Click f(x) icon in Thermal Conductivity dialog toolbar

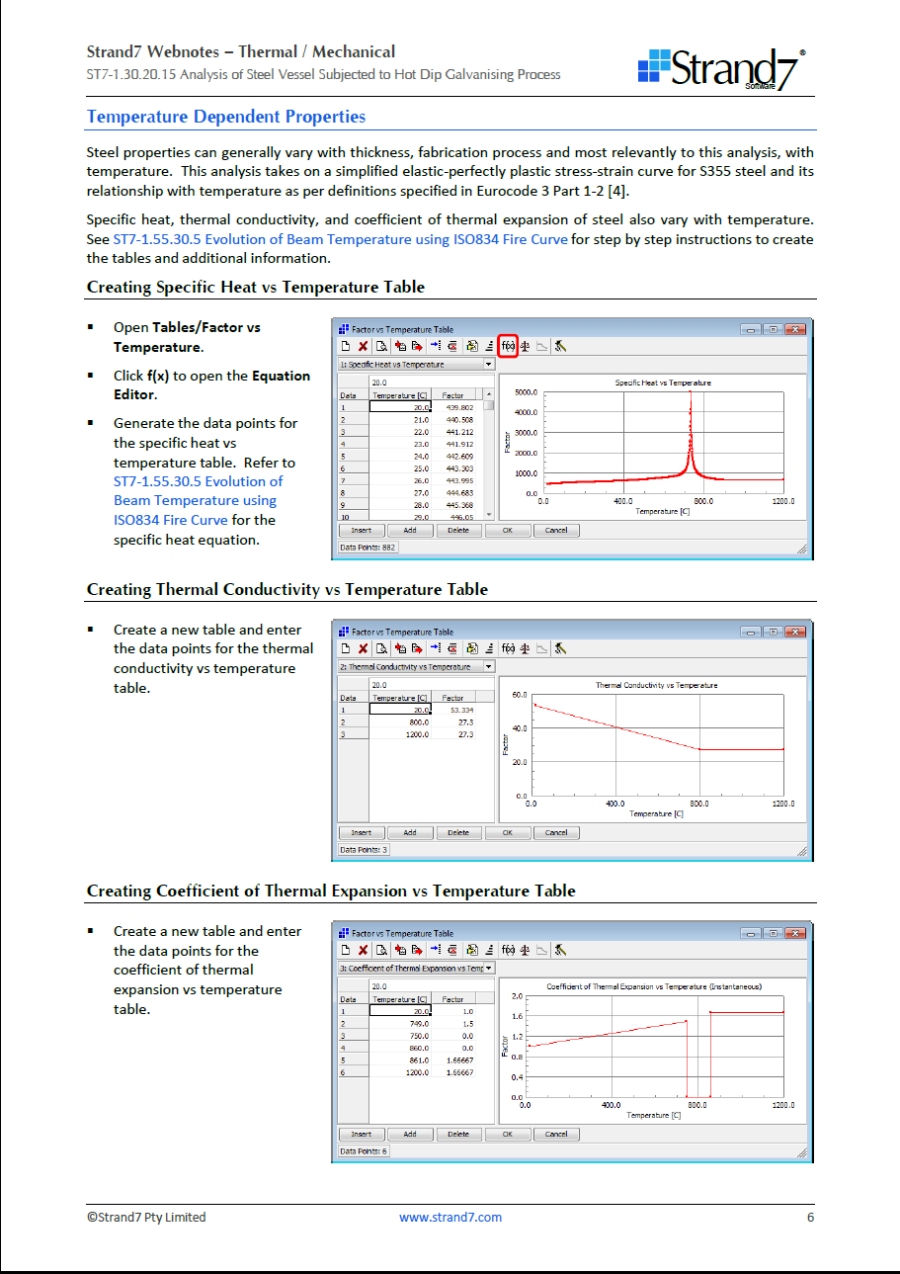pos(508,649)
